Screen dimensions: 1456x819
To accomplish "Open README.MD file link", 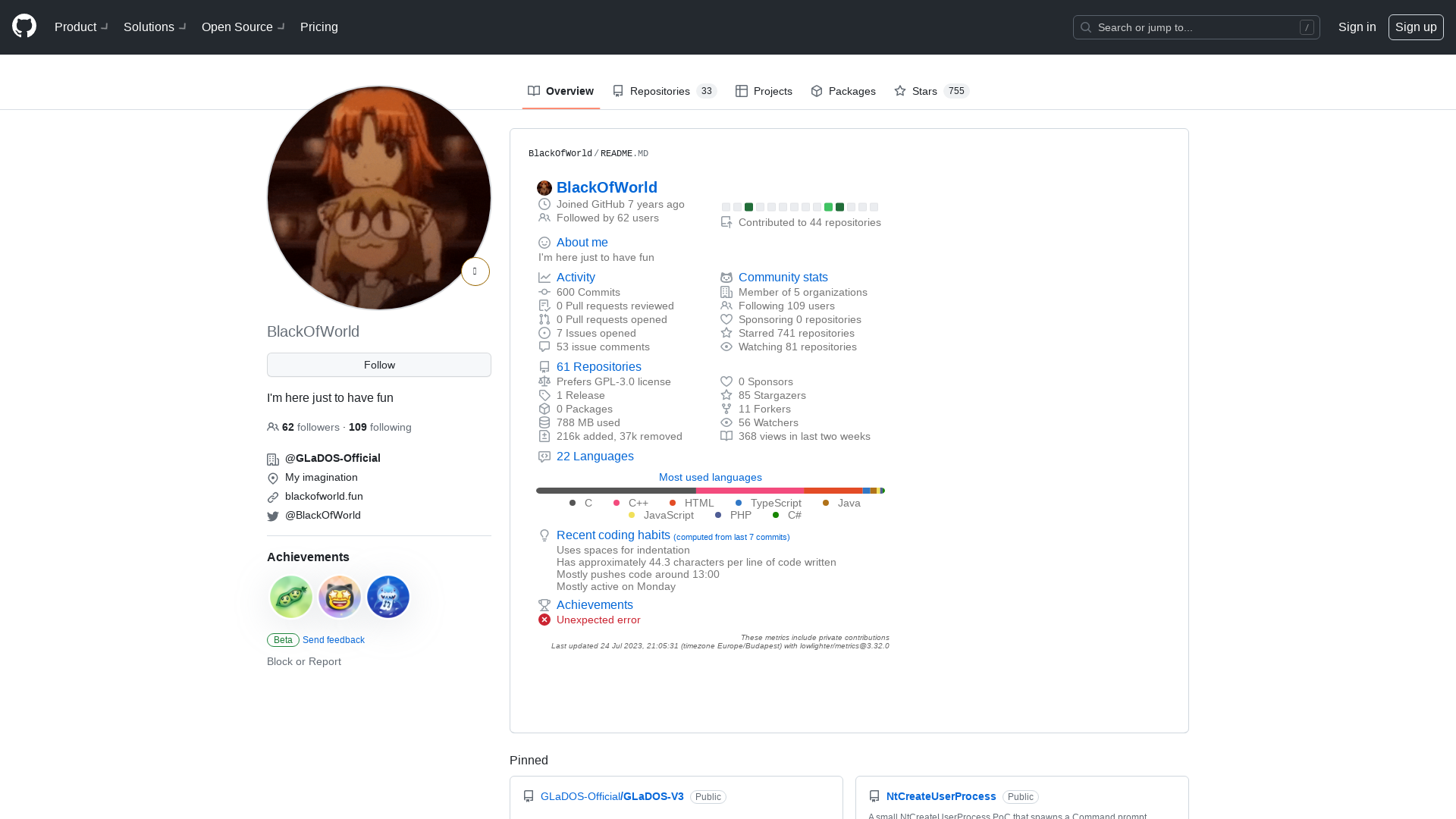I will coord(624,153).
